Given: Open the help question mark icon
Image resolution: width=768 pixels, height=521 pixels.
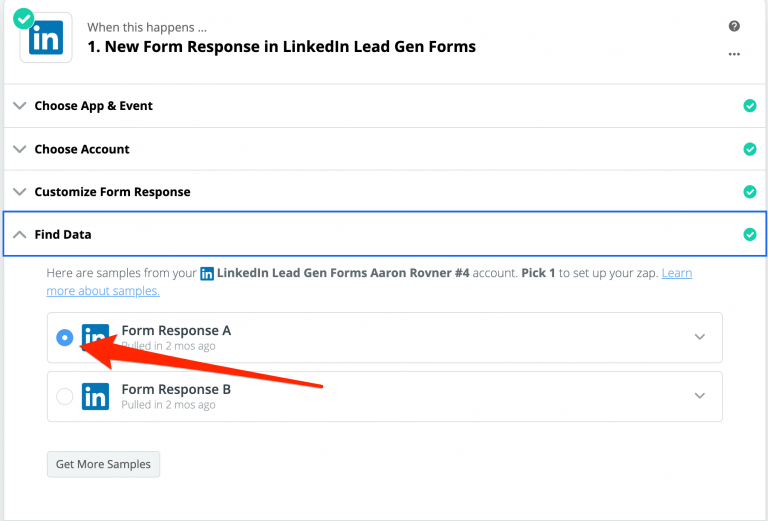Looking at the screenshot, I should [x=734, y=26].
